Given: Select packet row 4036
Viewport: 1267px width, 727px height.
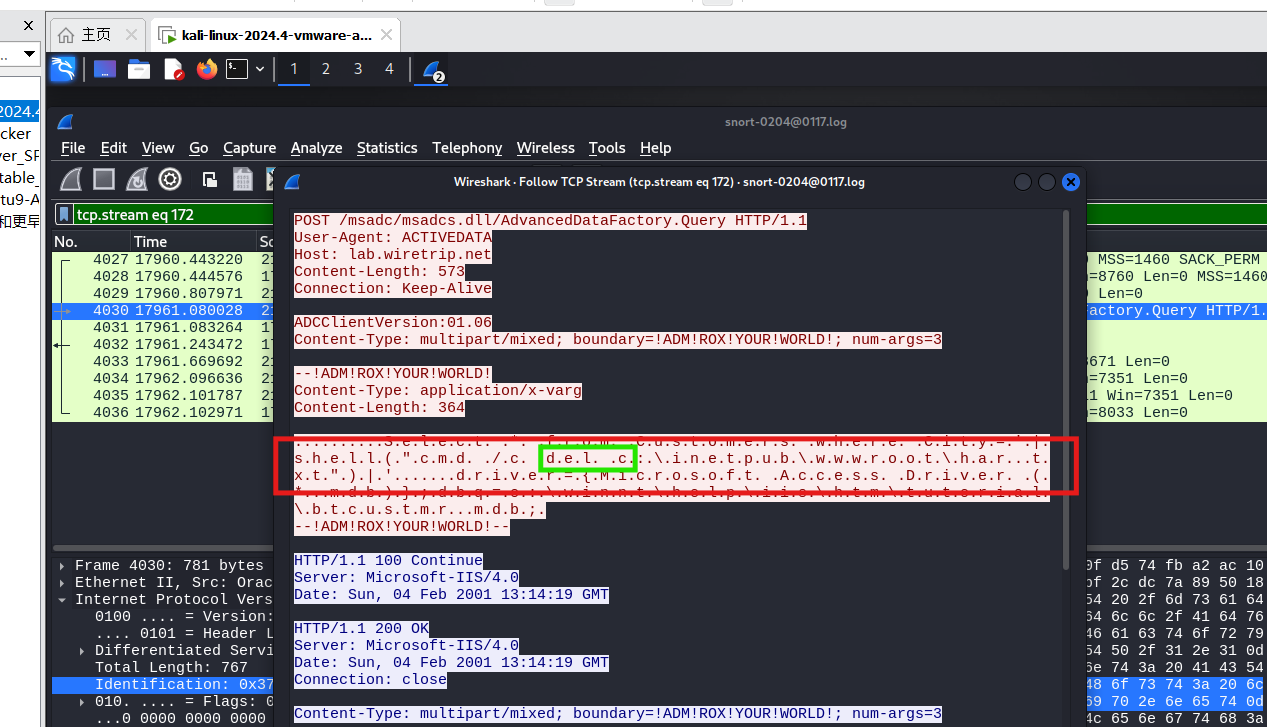Looking at the screenshot, I should click(x=163, y=412).
